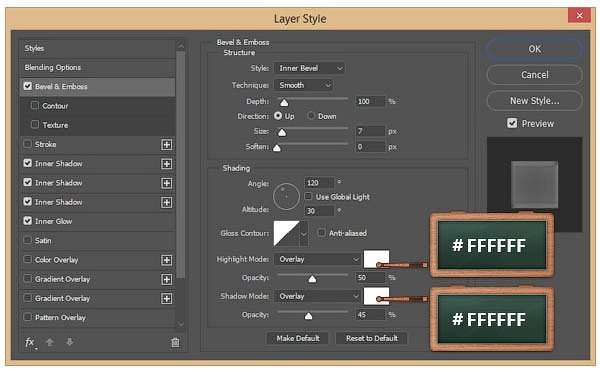600x372 pixels.
Task: Click the Cancel button
Action: pos(535,75)
